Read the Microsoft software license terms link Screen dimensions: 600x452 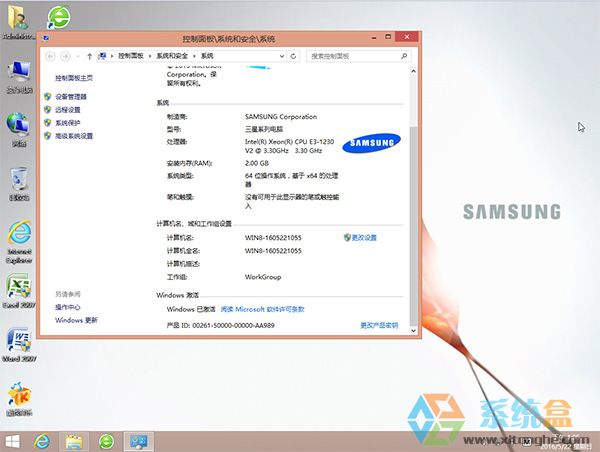pyautogui.click(x=262, y=309)
